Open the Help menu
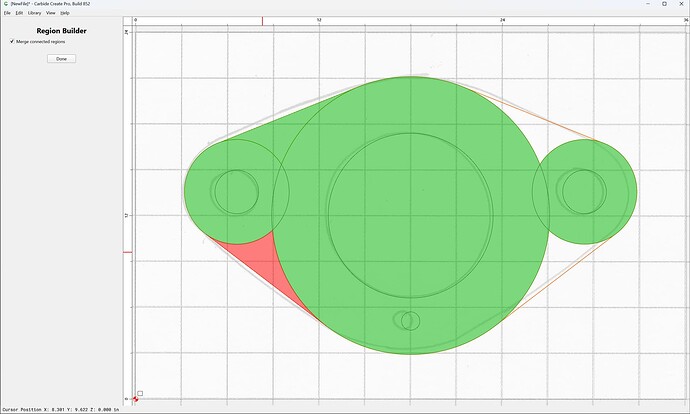Screen dimensions: 690x414 pyautogui.click(x=65, y=13)
